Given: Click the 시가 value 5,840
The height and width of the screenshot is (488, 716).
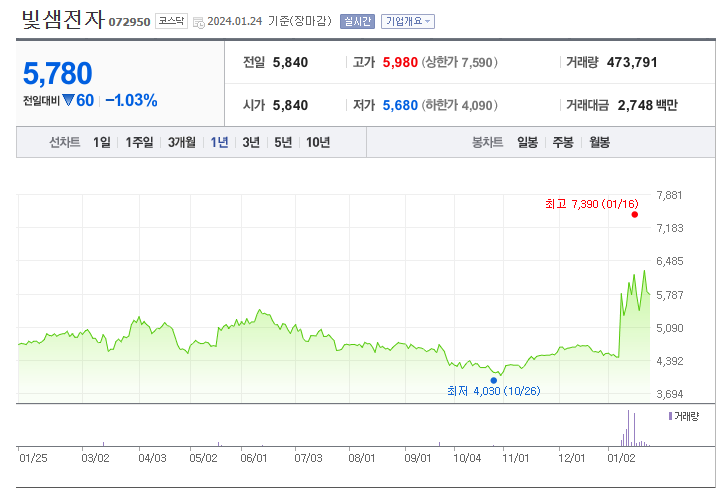Looking at the screenshot, I should point(290,105).
